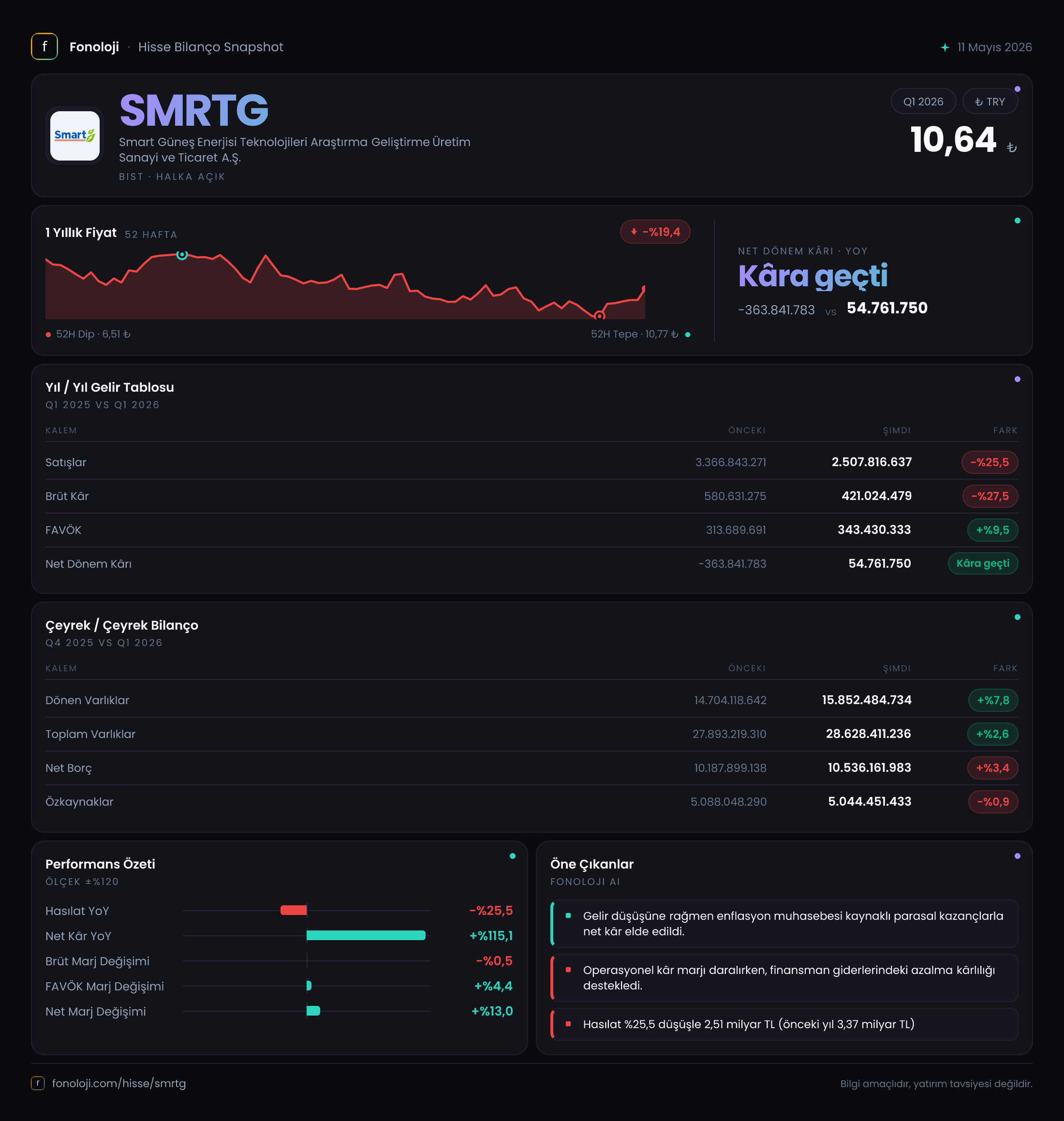Image resolution: width=1064 pixels, height=1121 pixels.
Task: Click the purple dot in SMRTG card corner
Action: [x=1018, y=89]
